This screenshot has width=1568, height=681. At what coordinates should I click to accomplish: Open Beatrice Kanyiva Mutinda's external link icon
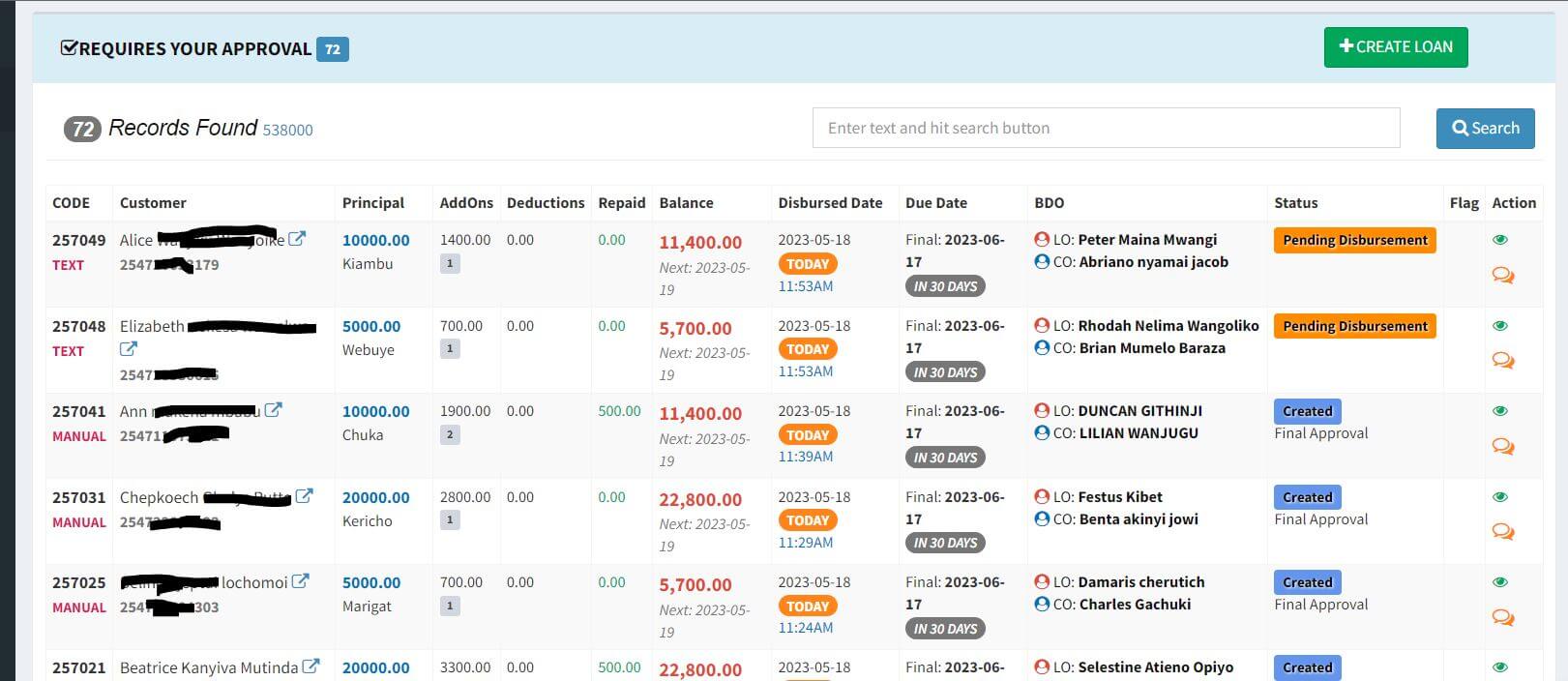[311, 666]
